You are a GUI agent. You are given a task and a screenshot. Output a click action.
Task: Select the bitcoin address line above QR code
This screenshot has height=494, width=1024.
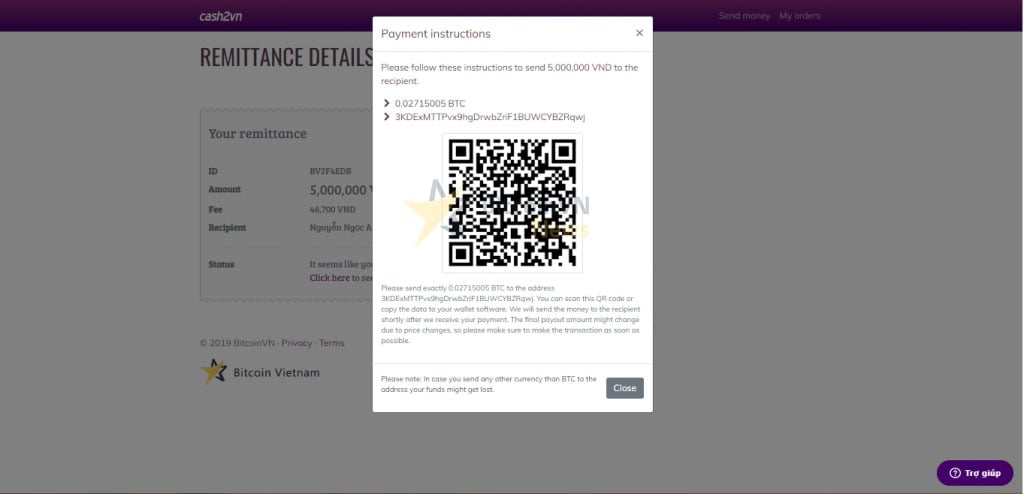tap(490, 117)
